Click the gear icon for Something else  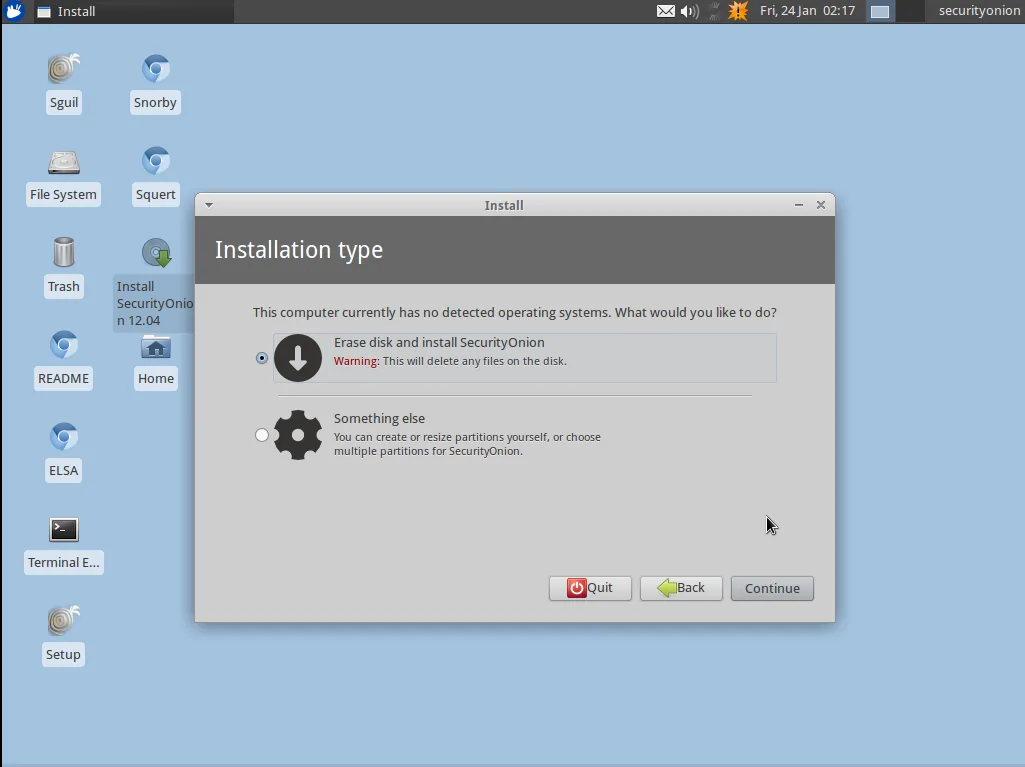pos(298,435)
